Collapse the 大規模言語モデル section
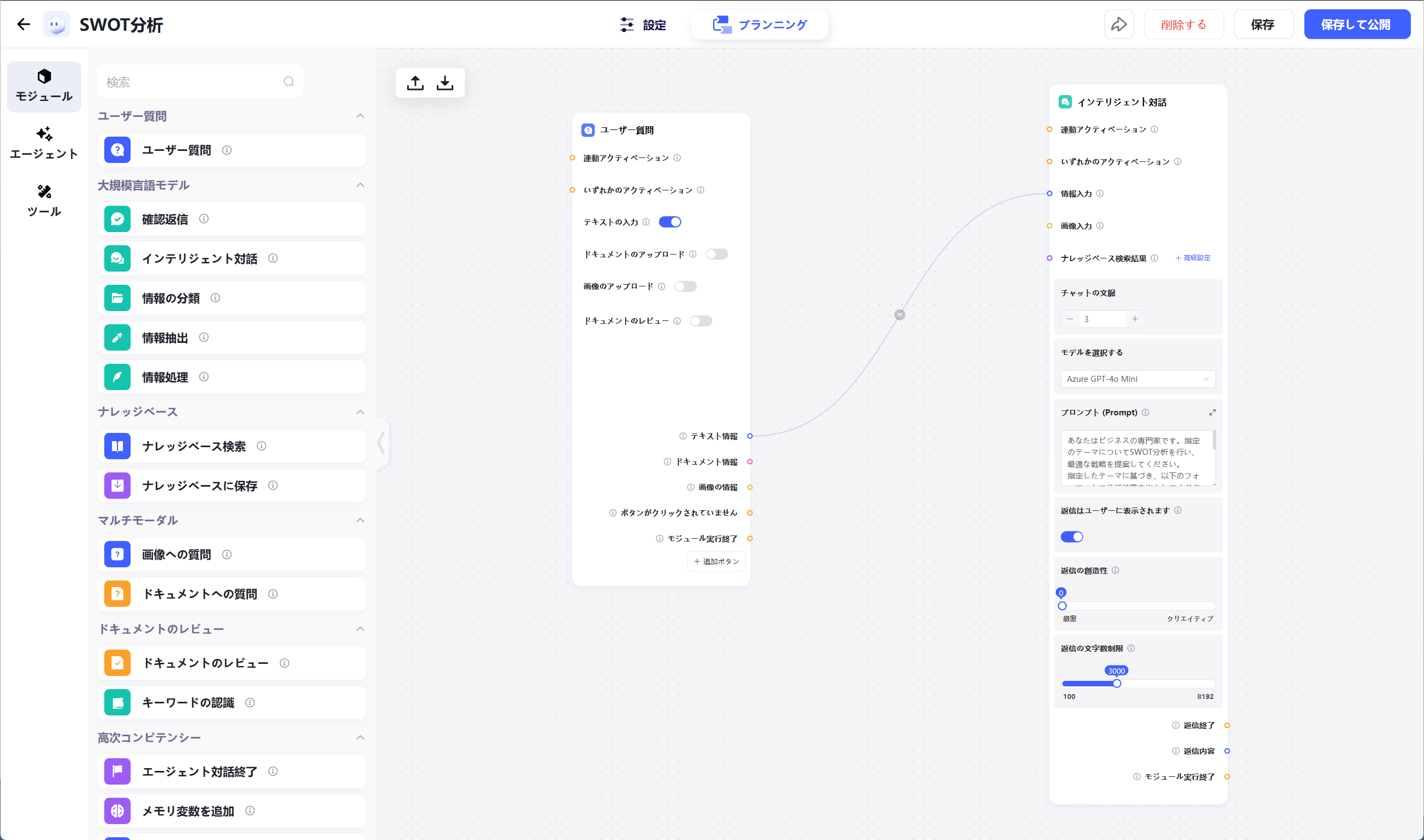1424x840 pixels. [x=360, y=185]
